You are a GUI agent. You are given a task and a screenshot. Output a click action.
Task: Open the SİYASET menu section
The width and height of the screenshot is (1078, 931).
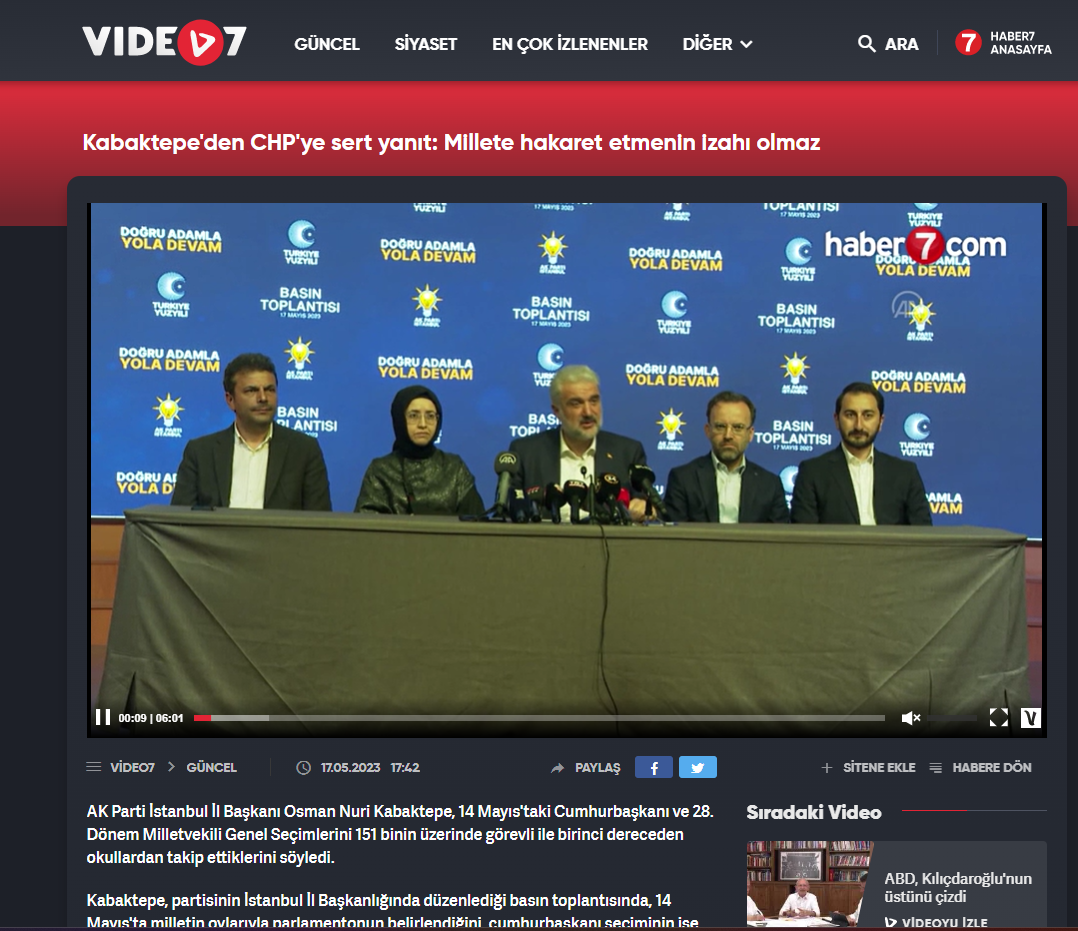426,44
